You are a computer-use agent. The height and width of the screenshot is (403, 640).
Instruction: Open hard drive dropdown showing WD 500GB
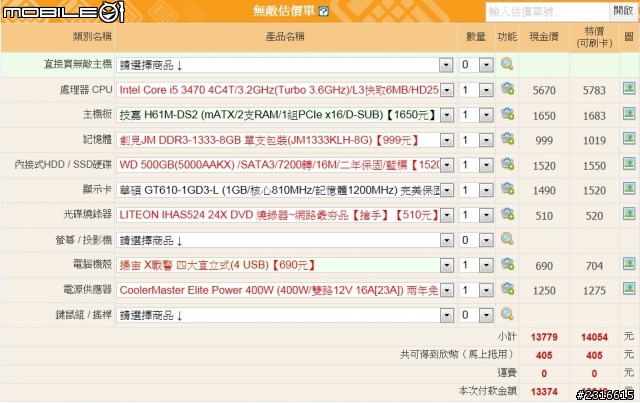285,165
